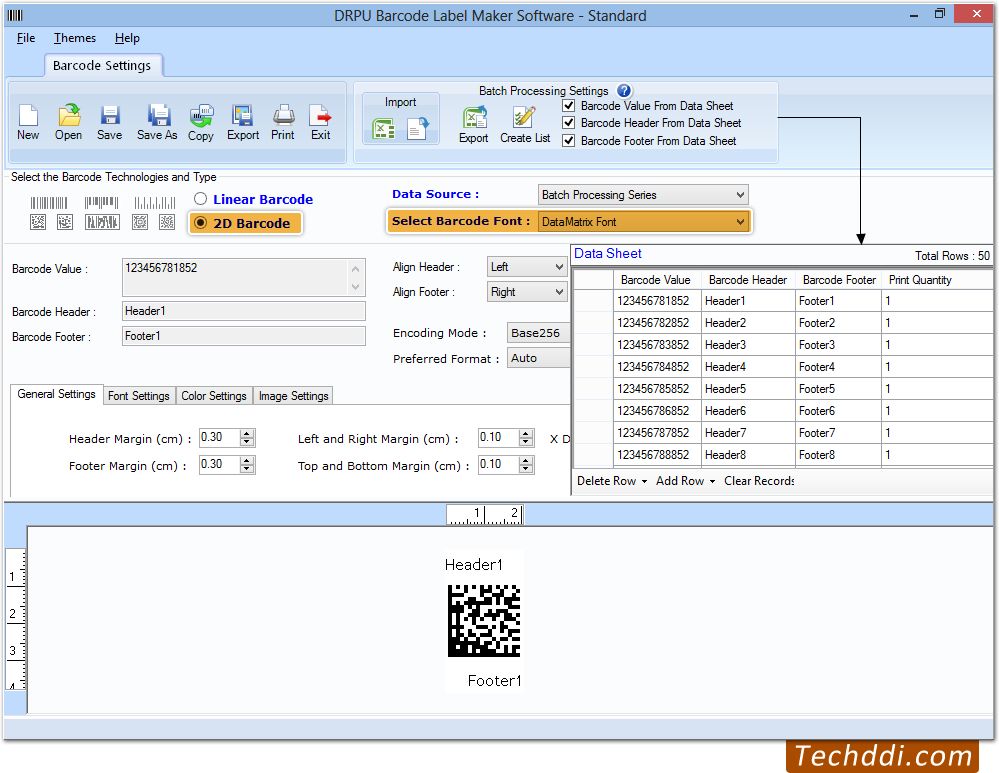Open the Create List tool
Viewport: 999px width, 773px height.
point(525,125)
